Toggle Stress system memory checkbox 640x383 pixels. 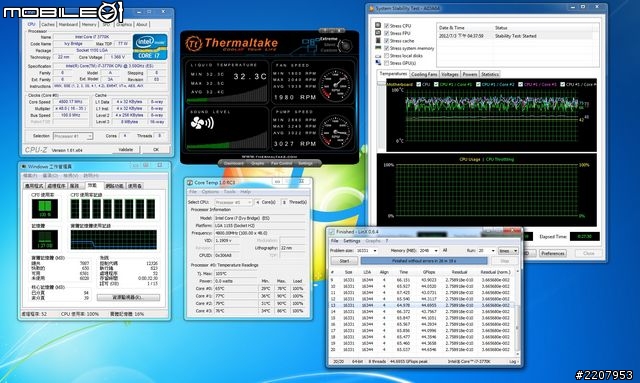click(x=387, y=48)
